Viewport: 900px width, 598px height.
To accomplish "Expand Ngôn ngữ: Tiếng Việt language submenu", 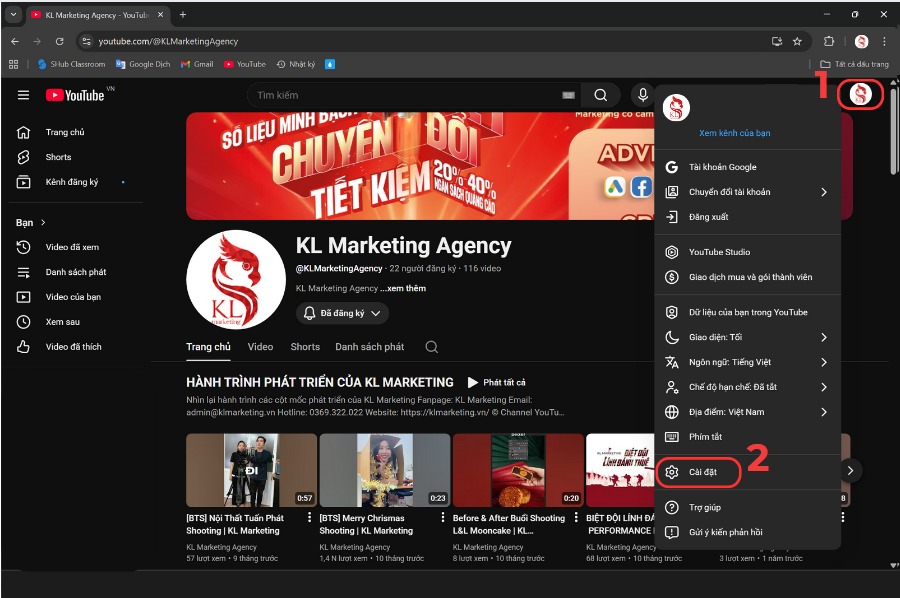I will pos(730,362).
